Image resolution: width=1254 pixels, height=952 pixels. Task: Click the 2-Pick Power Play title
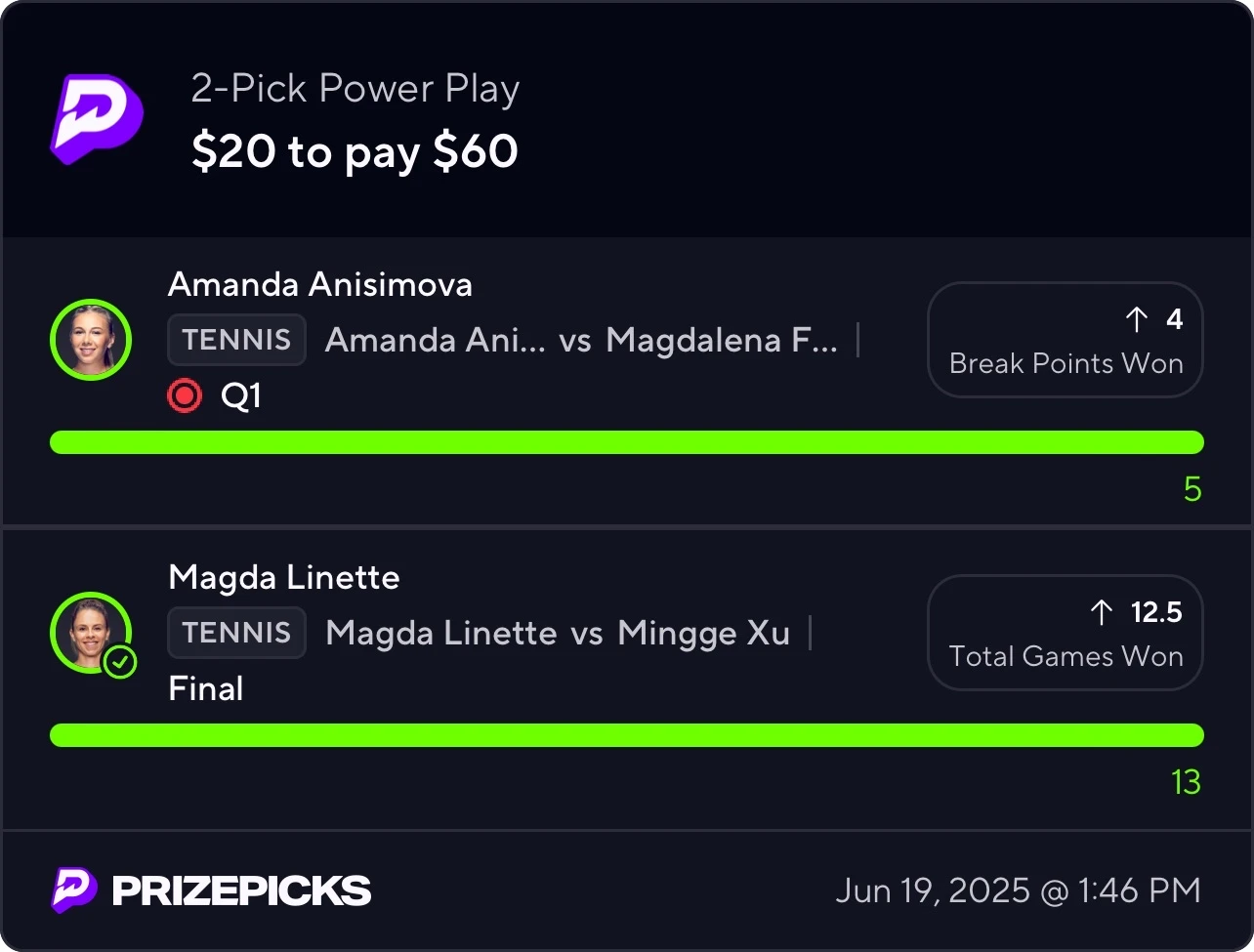355,90
